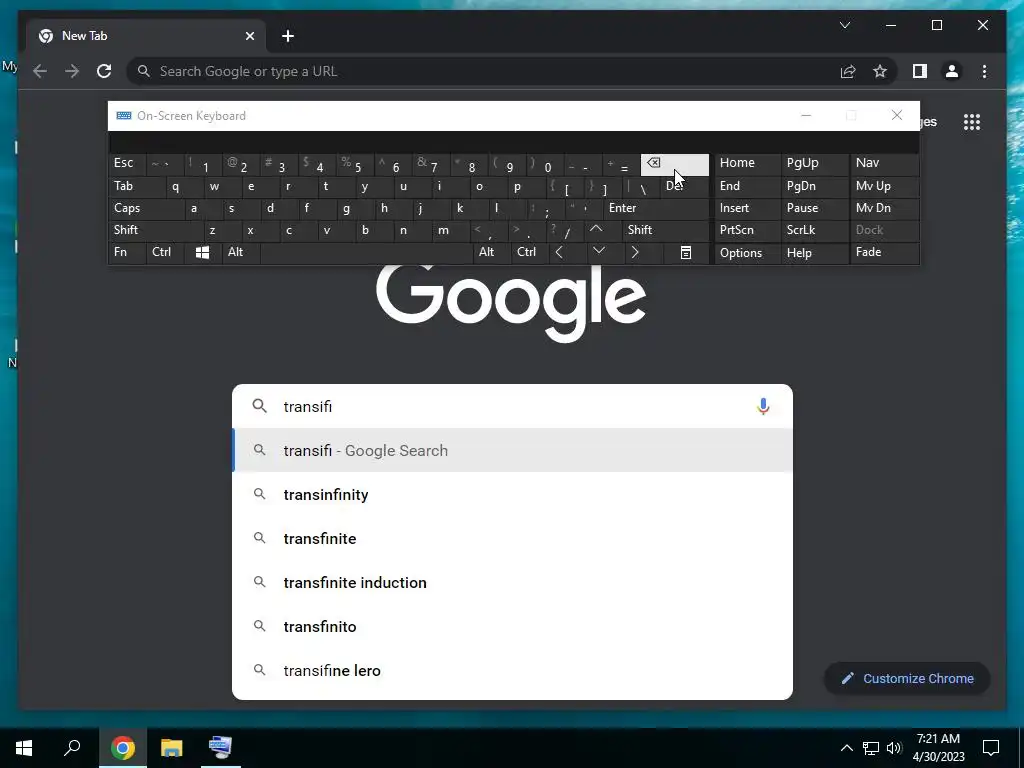The height and width of the screenshot is (768, 1024).
Task: Click Chrome icon in the taskbar
Action: pyautogui.click(x=123, y=748)
